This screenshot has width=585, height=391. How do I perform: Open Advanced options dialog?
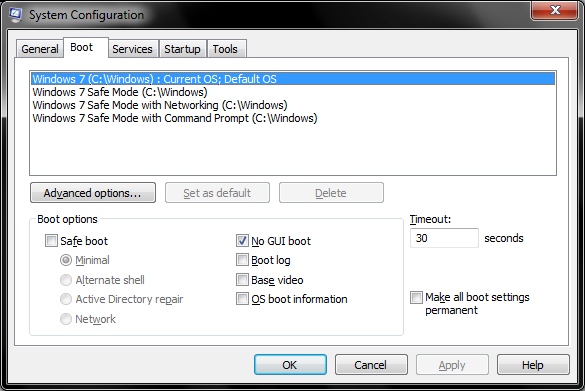[x=93, y=193]
